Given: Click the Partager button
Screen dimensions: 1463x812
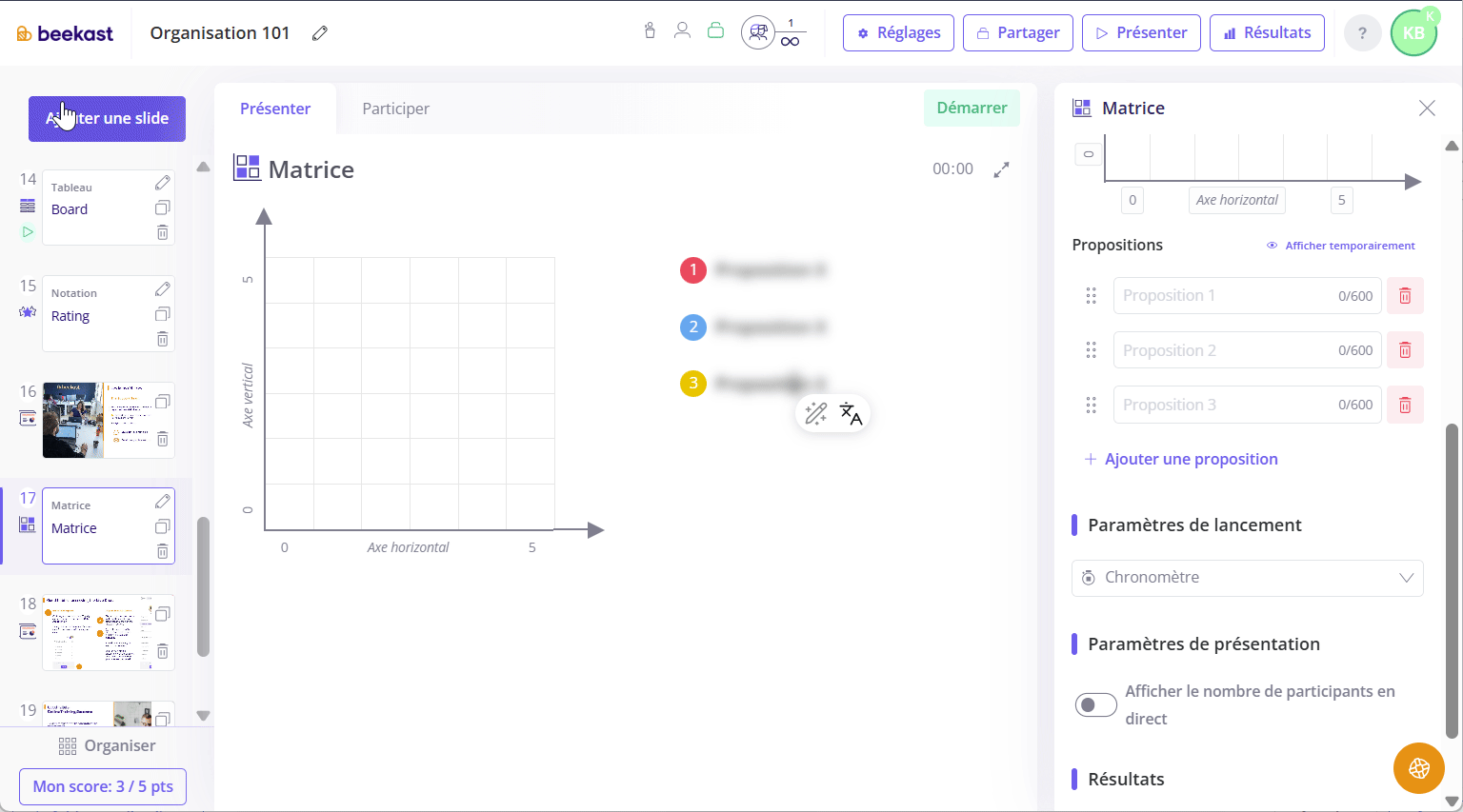Looking at the screenshot, I should [1018, 33].
